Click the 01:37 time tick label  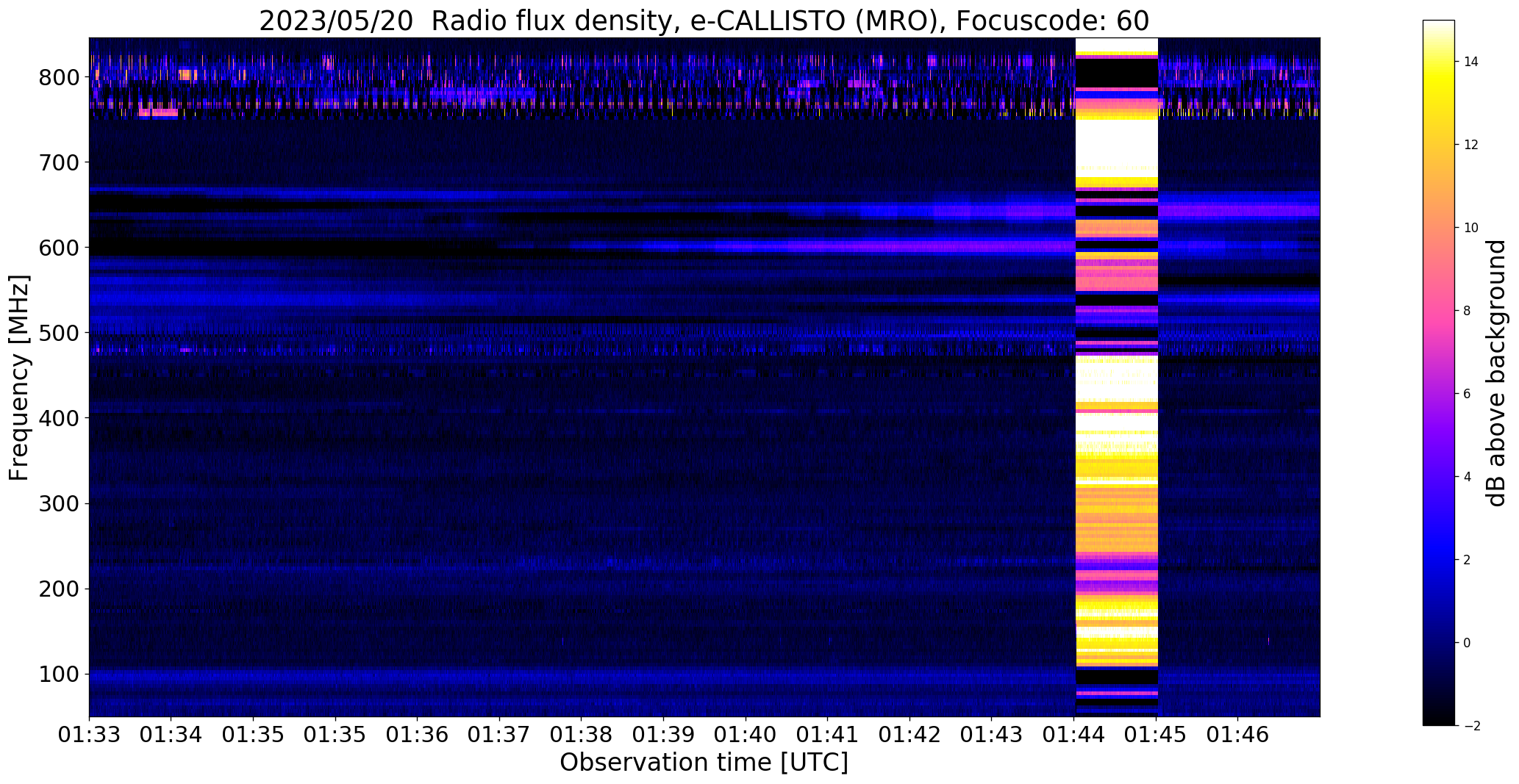(500, 734)
